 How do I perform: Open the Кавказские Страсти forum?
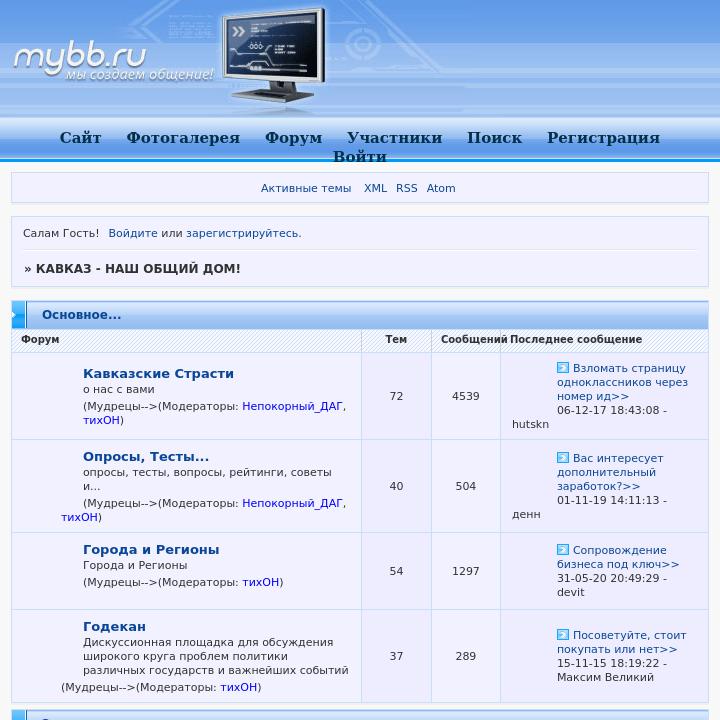[x=158, y=373]
